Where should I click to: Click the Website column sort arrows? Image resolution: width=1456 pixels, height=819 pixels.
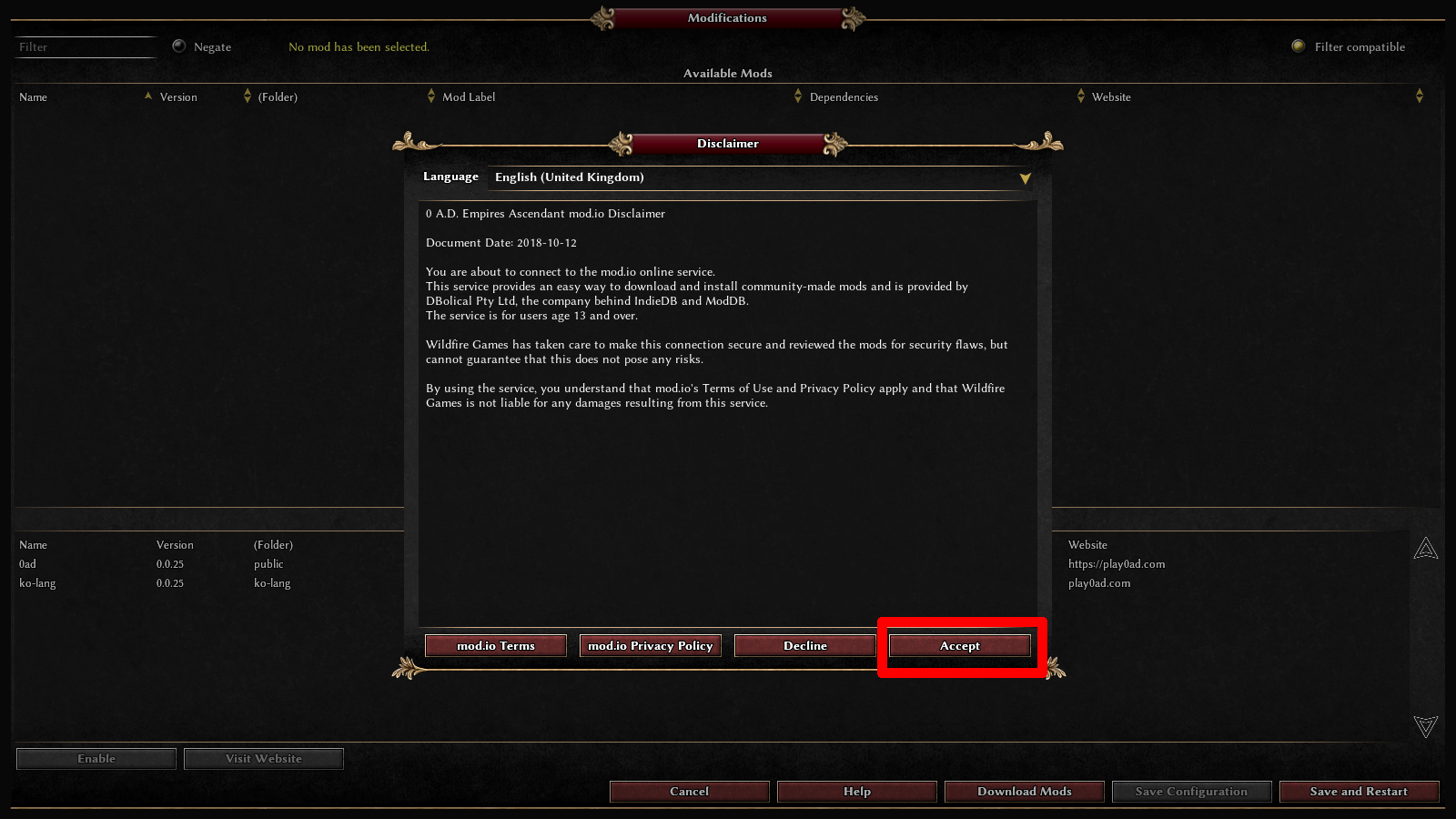pyautogui.click(x=1420, y=96)
